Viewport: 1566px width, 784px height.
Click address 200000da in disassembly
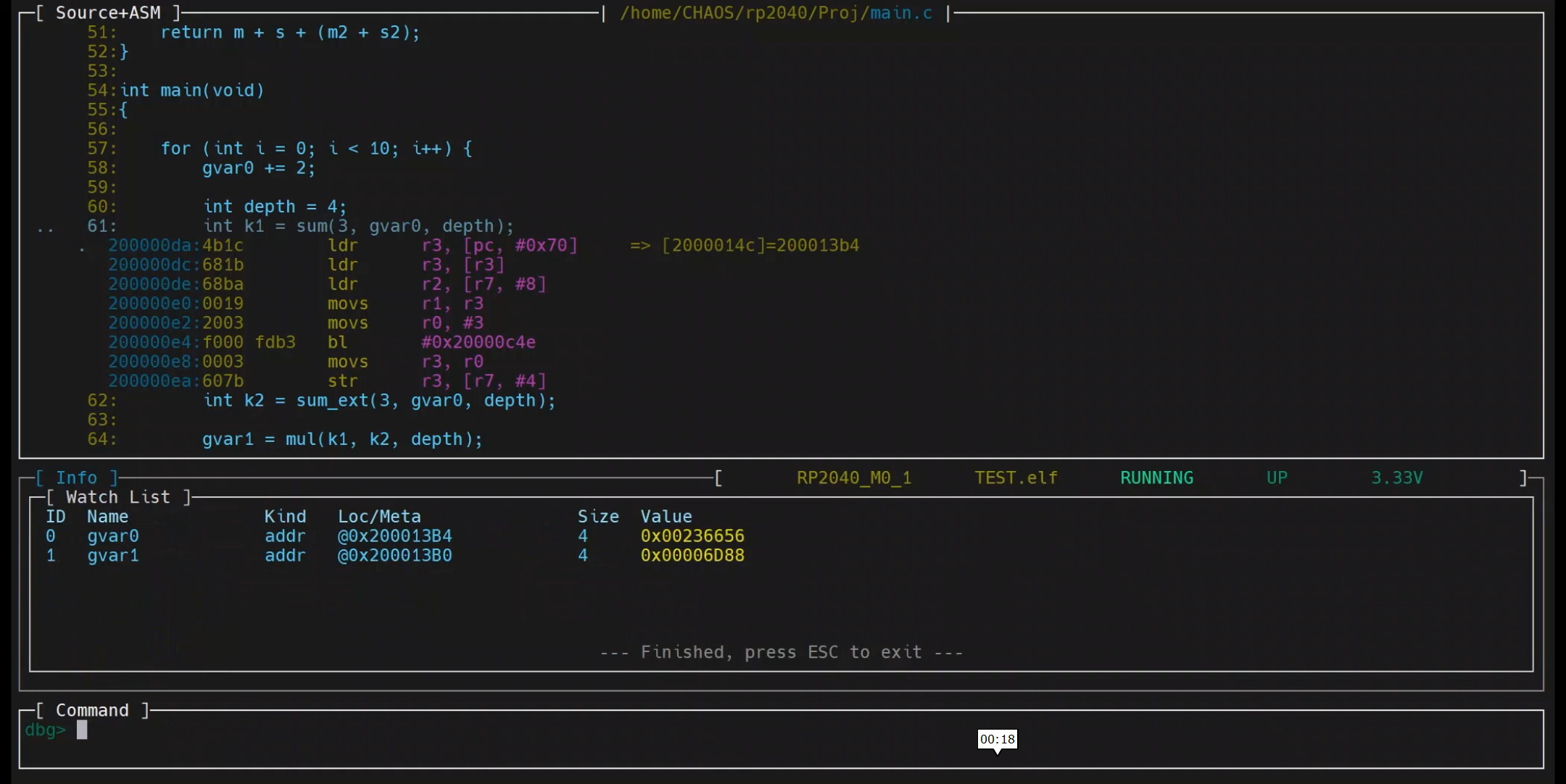pos(149,246)
